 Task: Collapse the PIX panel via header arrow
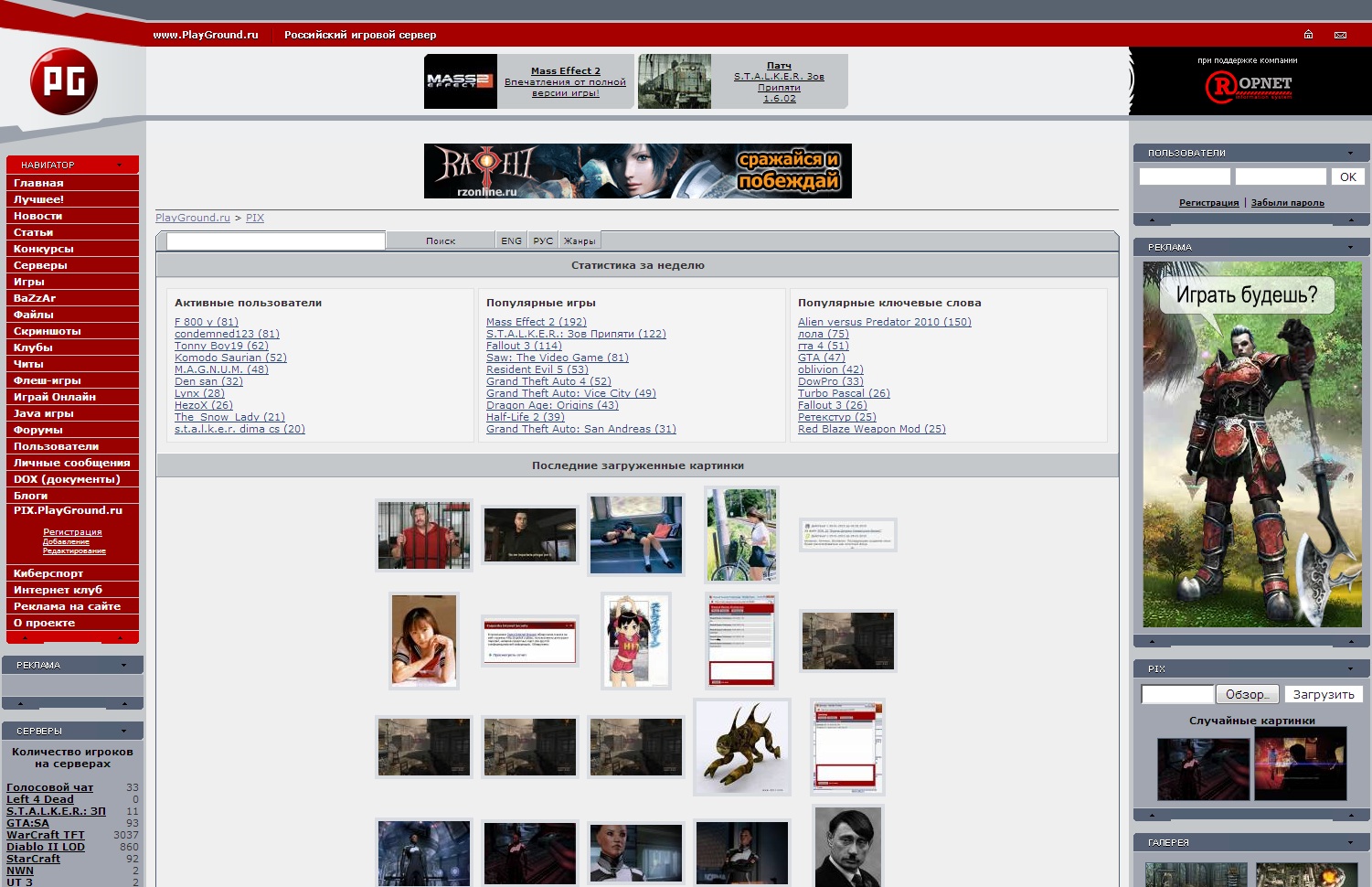pyautogui.click(x=1350, y=668)
